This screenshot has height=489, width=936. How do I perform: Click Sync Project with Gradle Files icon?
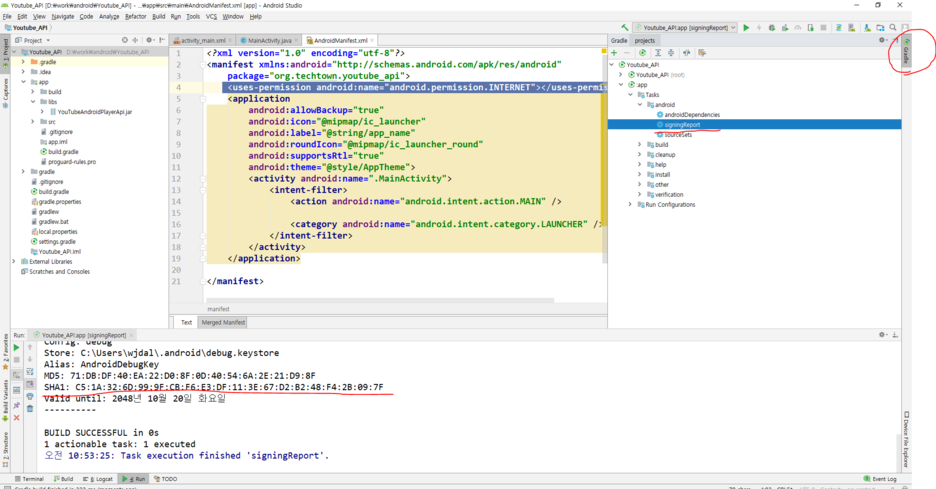pos(839,27)
